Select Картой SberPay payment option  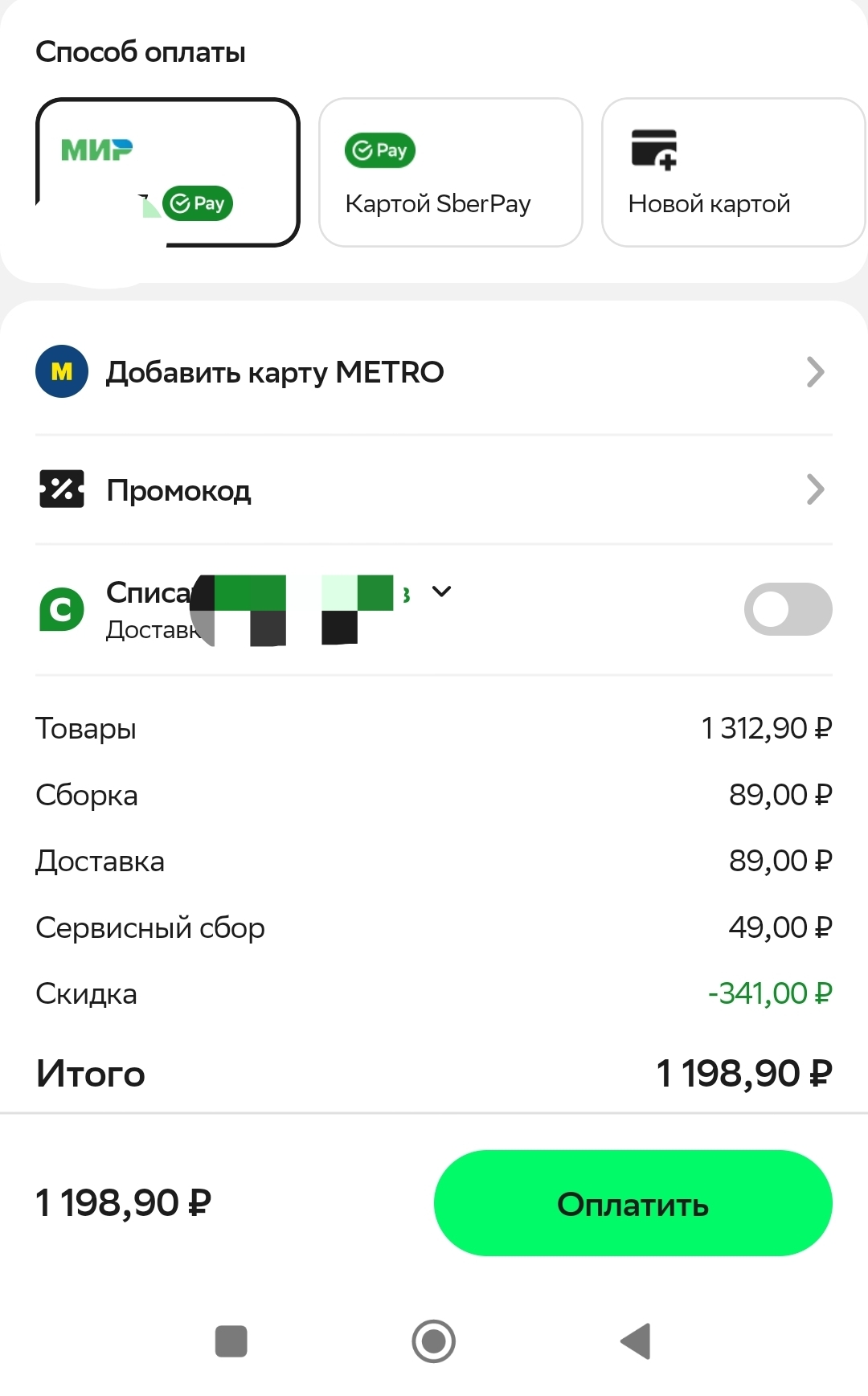[x=450, y=172]
